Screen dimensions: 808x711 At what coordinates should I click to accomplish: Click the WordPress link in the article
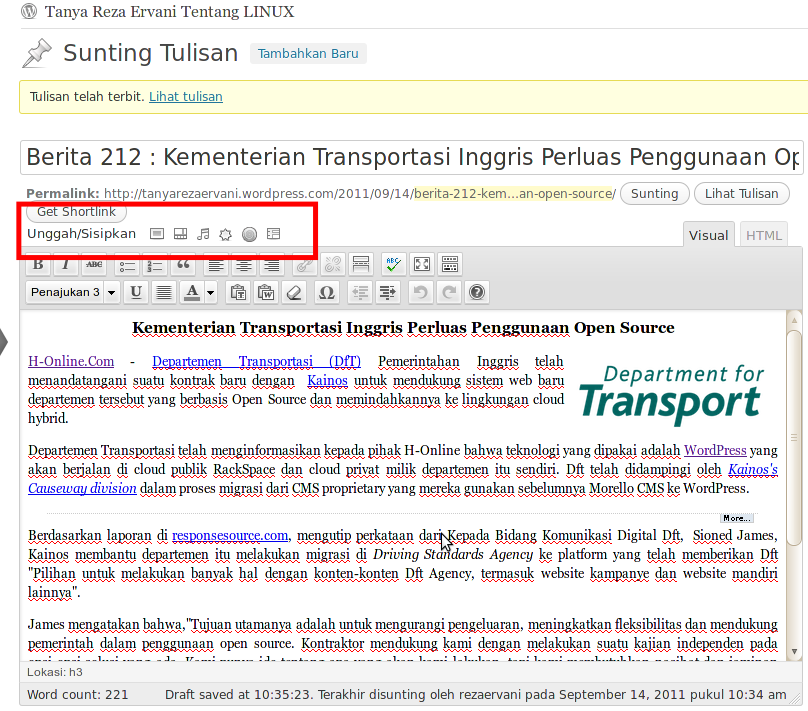(x=715, y=450)
